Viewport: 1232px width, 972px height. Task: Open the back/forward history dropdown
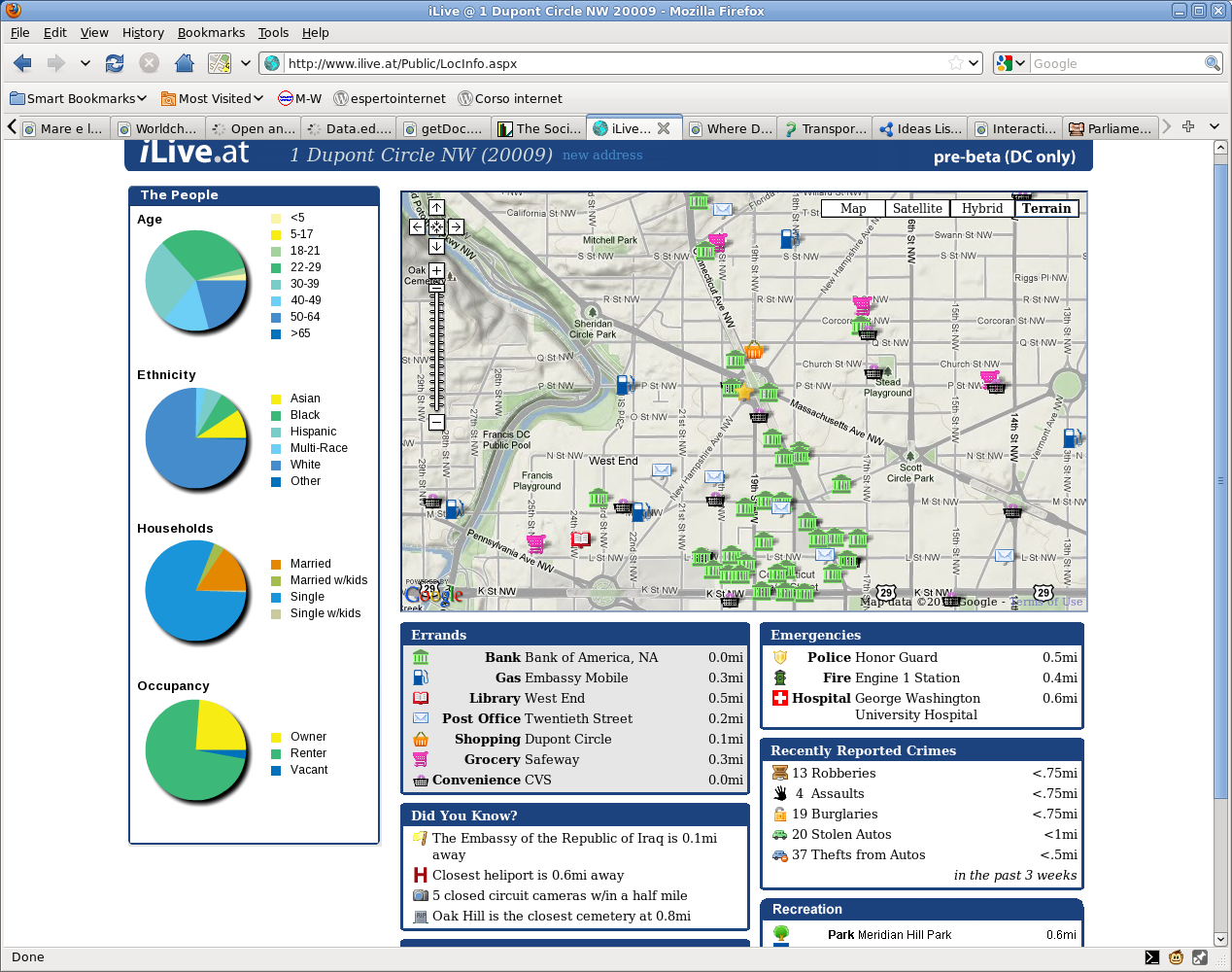[86, 63]
